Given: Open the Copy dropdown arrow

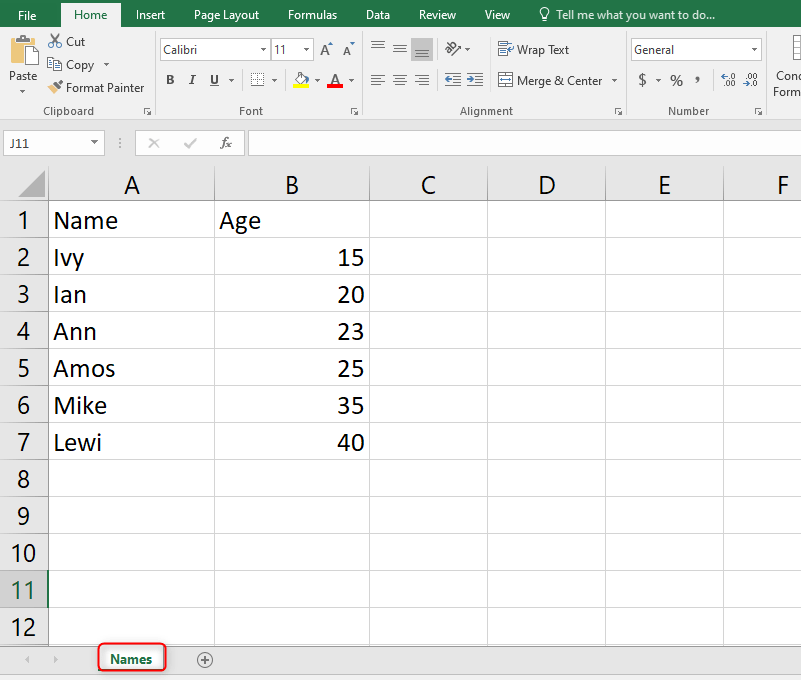Looking at the screenshot, I should [106, 64].
